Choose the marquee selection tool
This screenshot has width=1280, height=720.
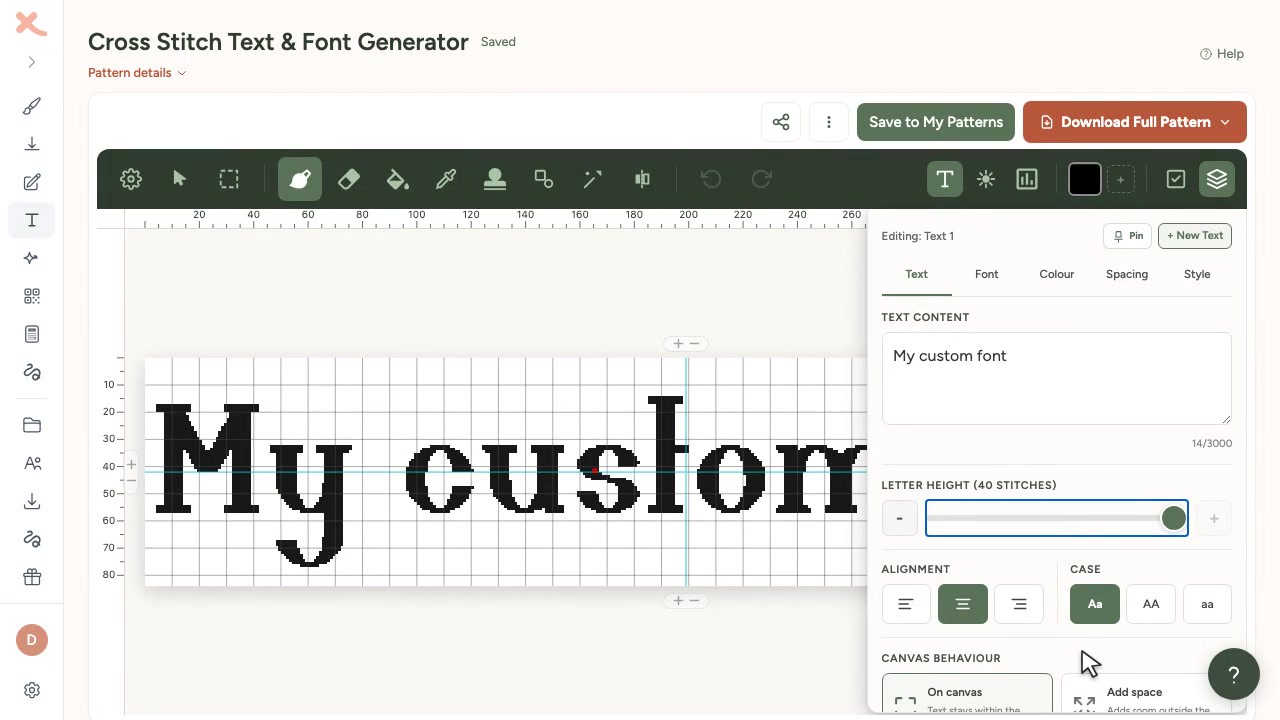coord(229,179)
